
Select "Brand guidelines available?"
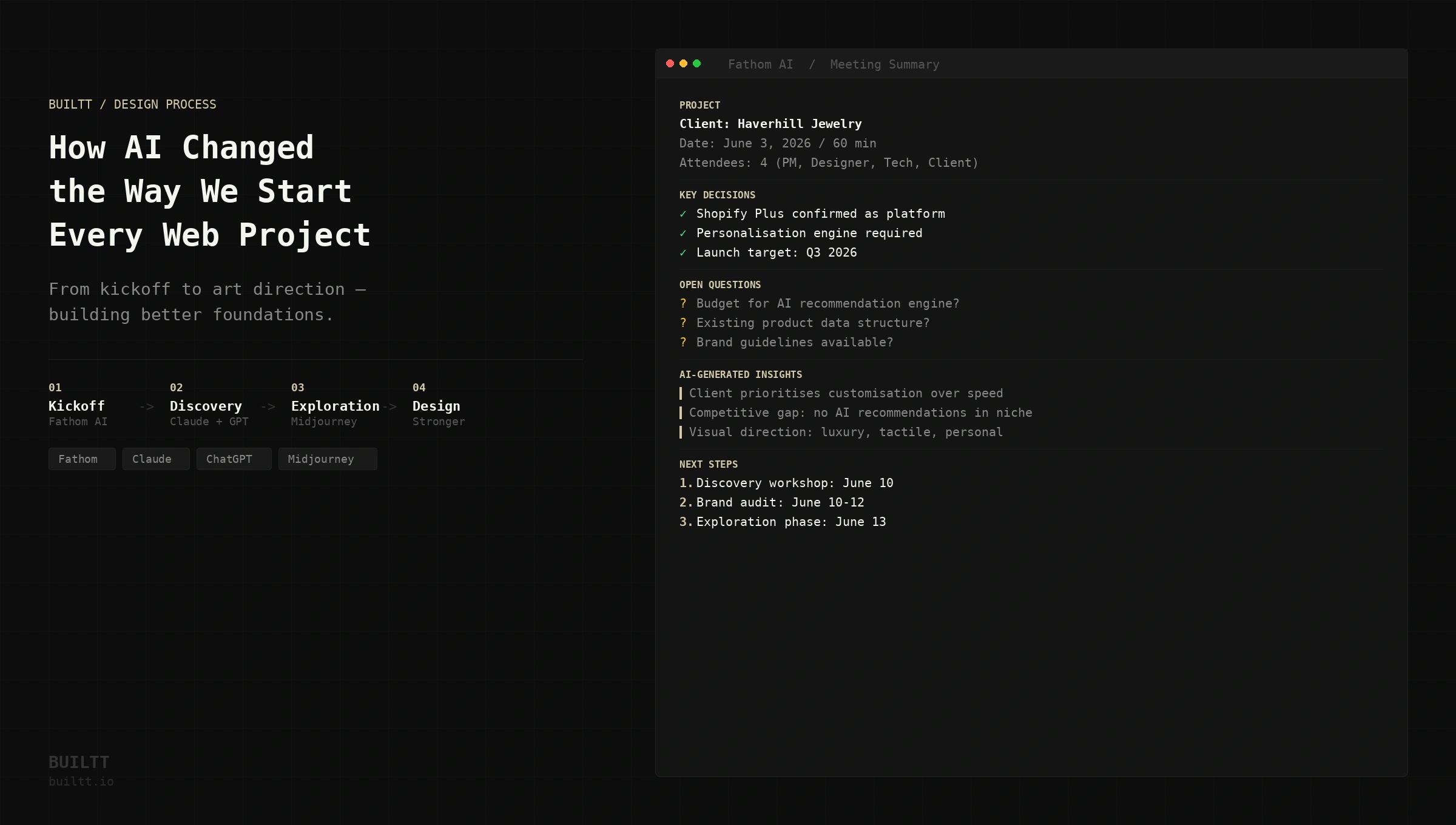coord(795,342)
